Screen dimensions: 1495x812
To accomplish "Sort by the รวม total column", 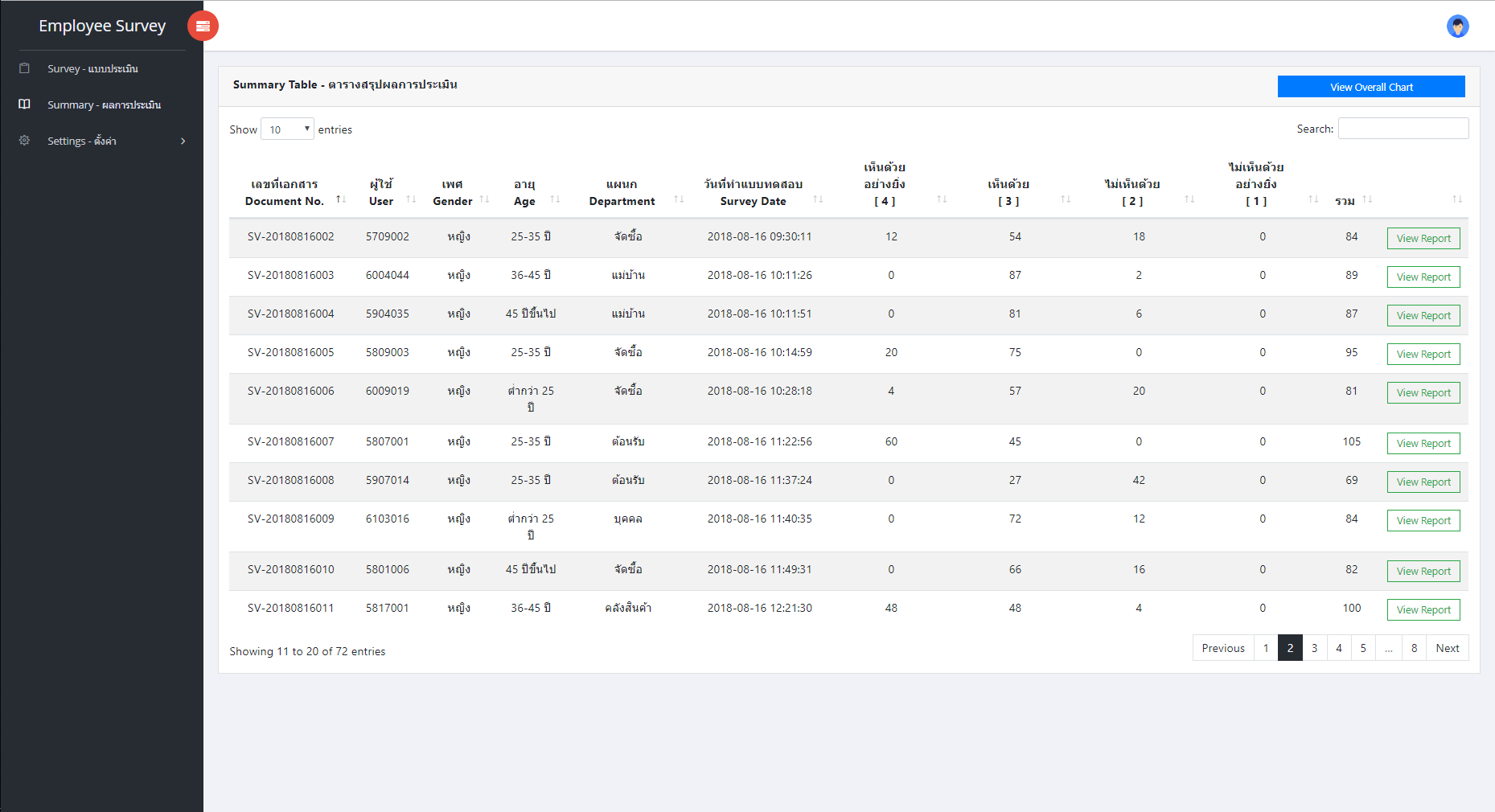I will coord(1367,199).
